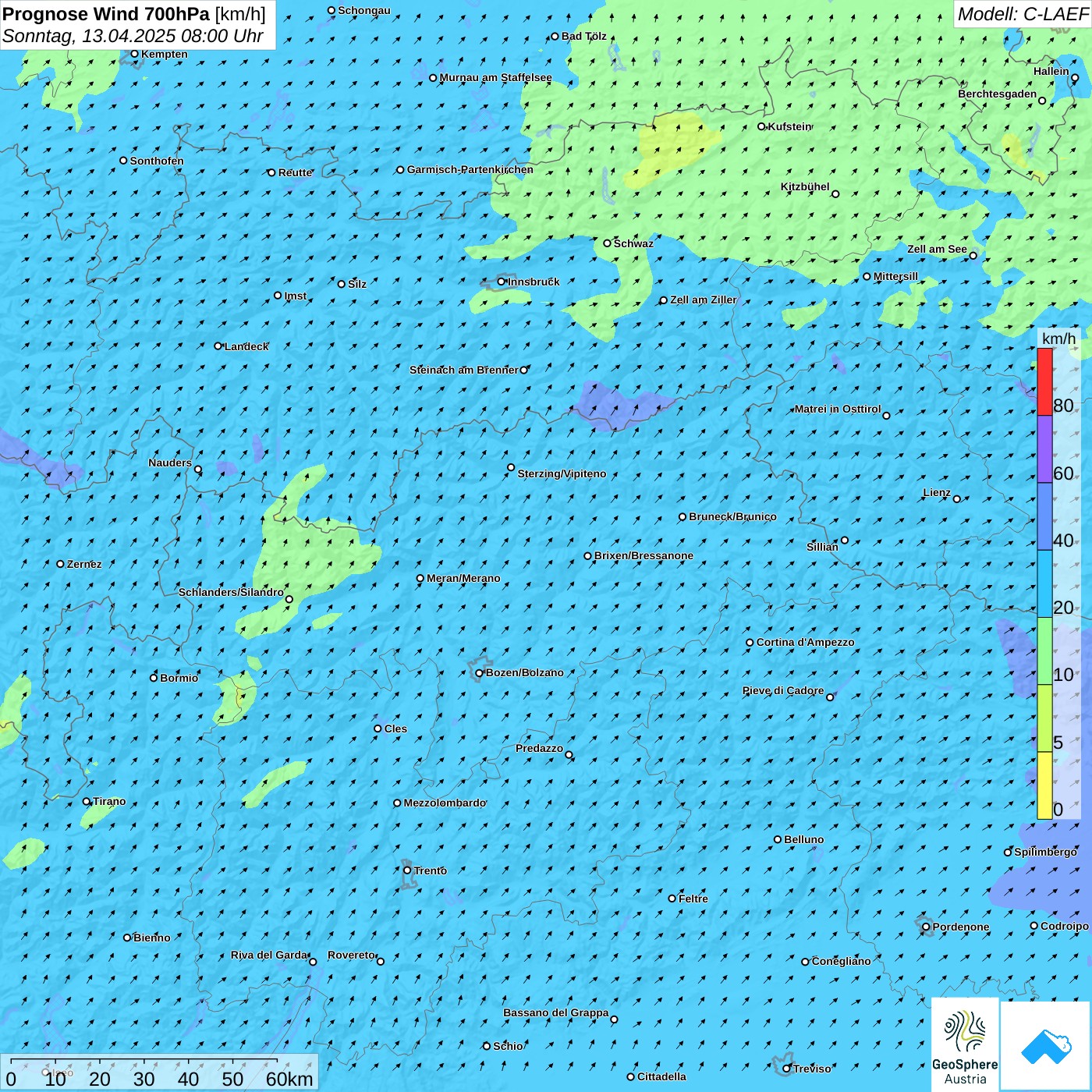Click the 'Sonthofen' label
This screenshot has height=1092, width=1092.
[157, 161]
